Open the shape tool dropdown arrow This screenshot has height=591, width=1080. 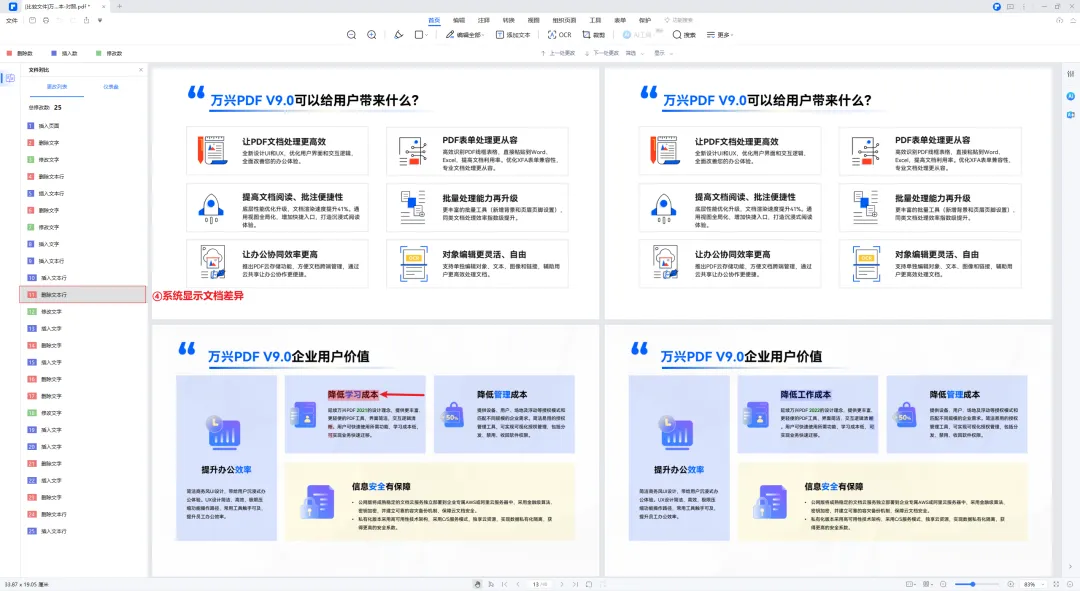point(427,35)
